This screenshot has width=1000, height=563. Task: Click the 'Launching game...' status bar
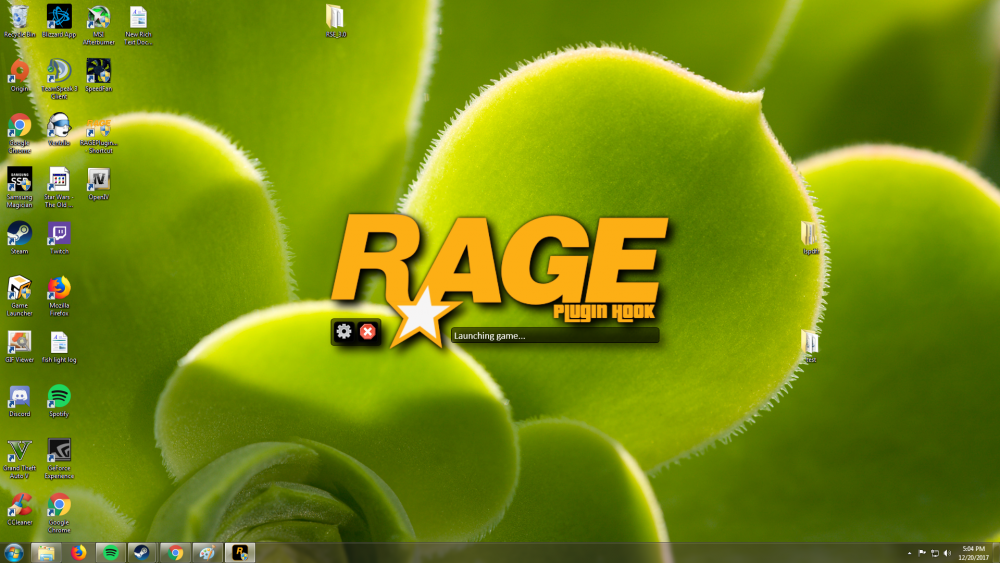click(555, 335)
